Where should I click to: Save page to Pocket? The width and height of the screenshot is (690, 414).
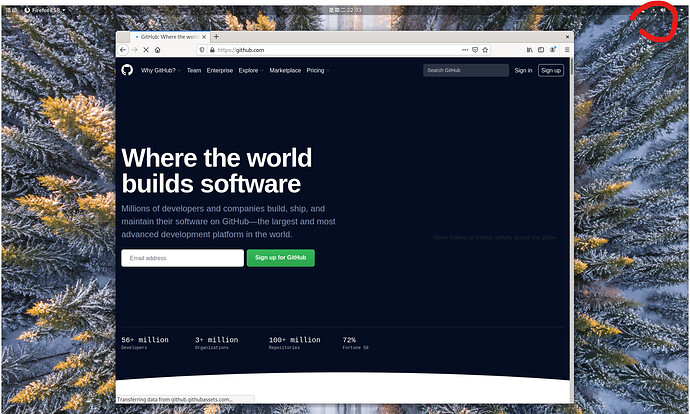[475, 50]
